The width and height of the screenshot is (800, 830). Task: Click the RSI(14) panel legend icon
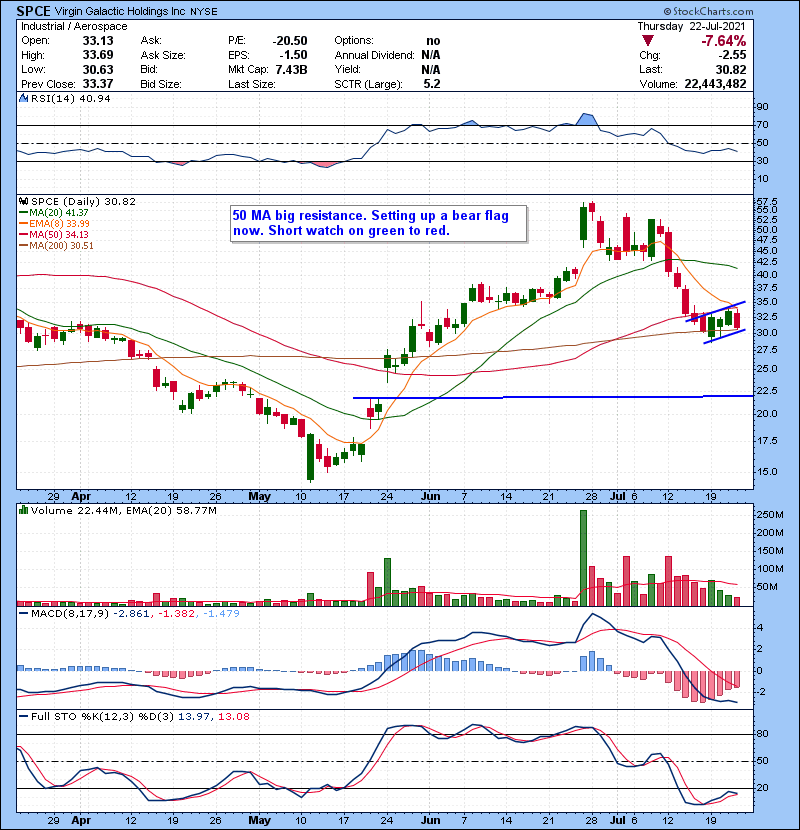pos(23,98)
